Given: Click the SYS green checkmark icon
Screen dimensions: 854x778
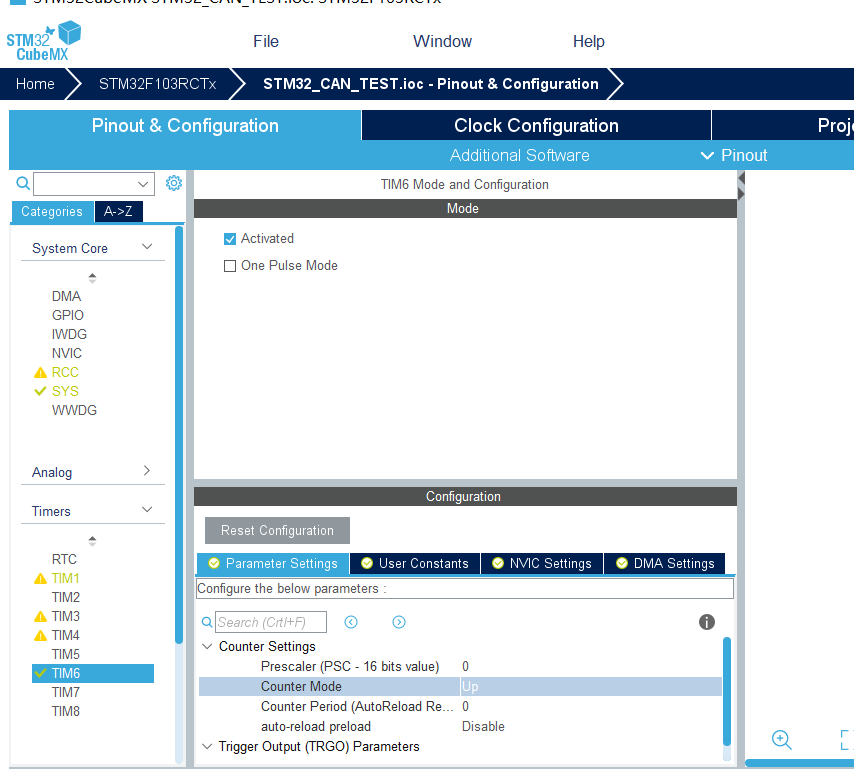Looking at the screenshot, I should (40, 391).
